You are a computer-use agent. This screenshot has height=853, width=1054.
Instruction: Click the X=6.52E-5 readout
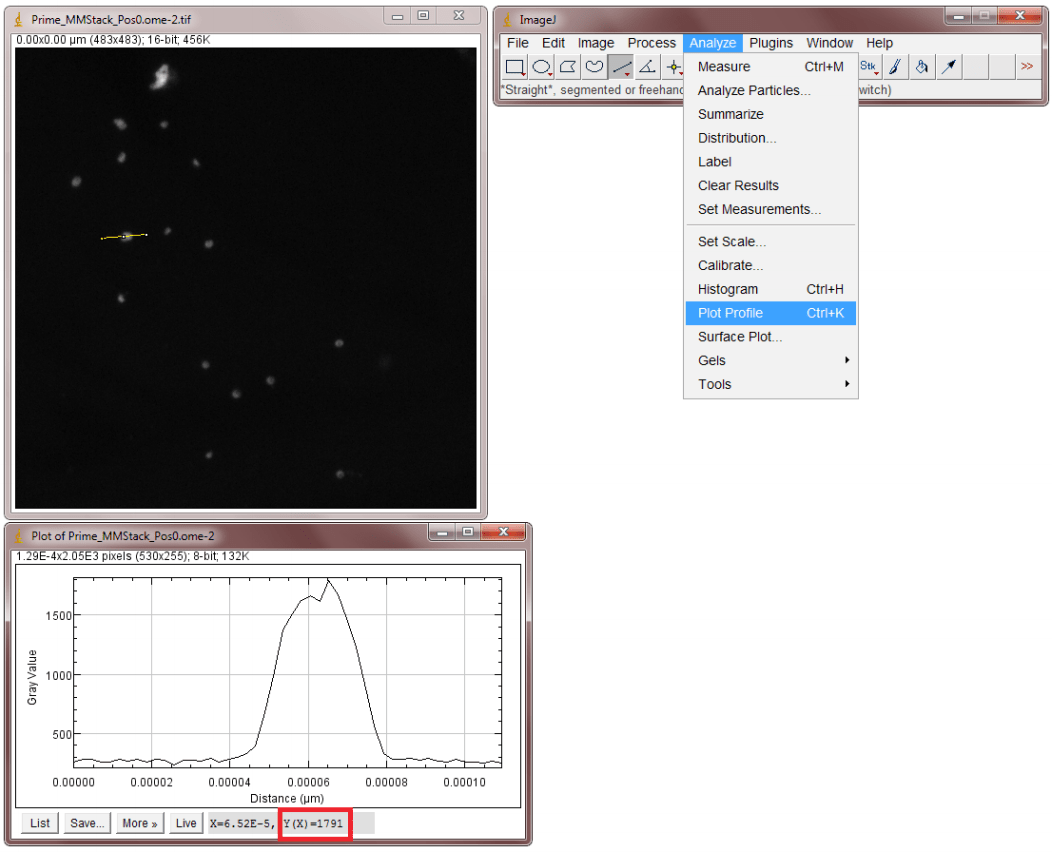pos(242,823)
